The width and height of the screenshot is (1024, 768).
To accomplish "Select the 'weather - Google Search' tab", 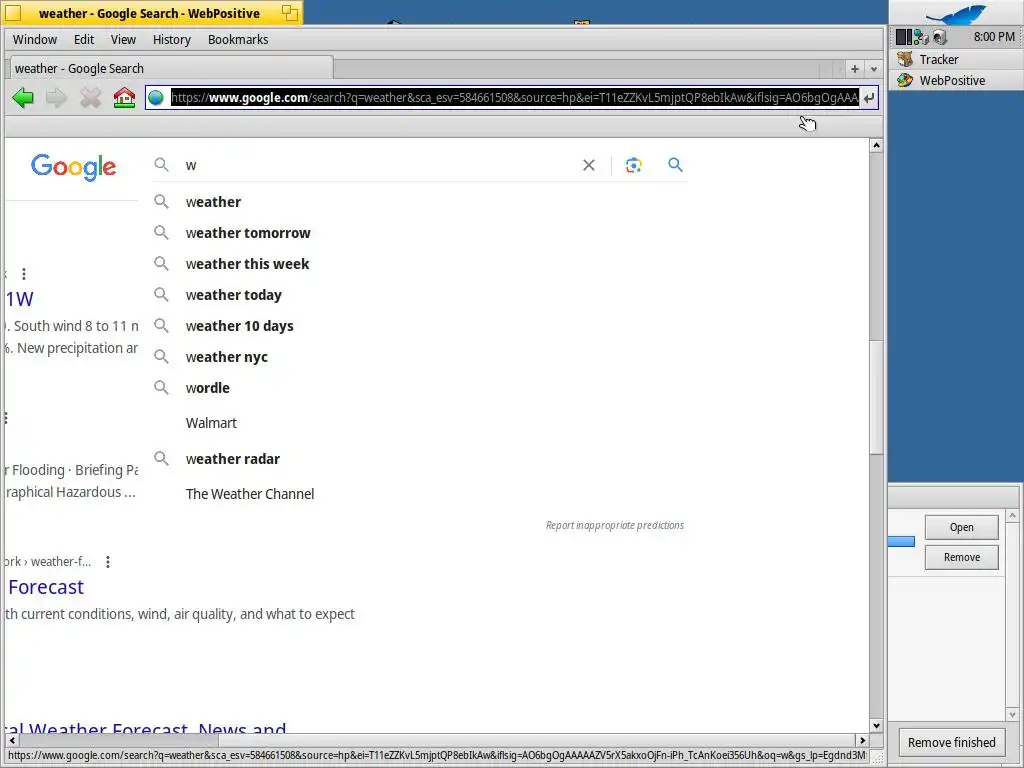I will point(171,69).
